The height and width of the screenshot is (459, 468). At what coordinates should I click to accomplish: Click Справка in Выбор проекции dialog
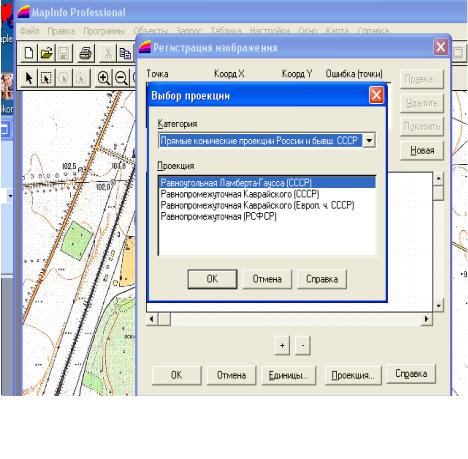(x=322, y=279)
